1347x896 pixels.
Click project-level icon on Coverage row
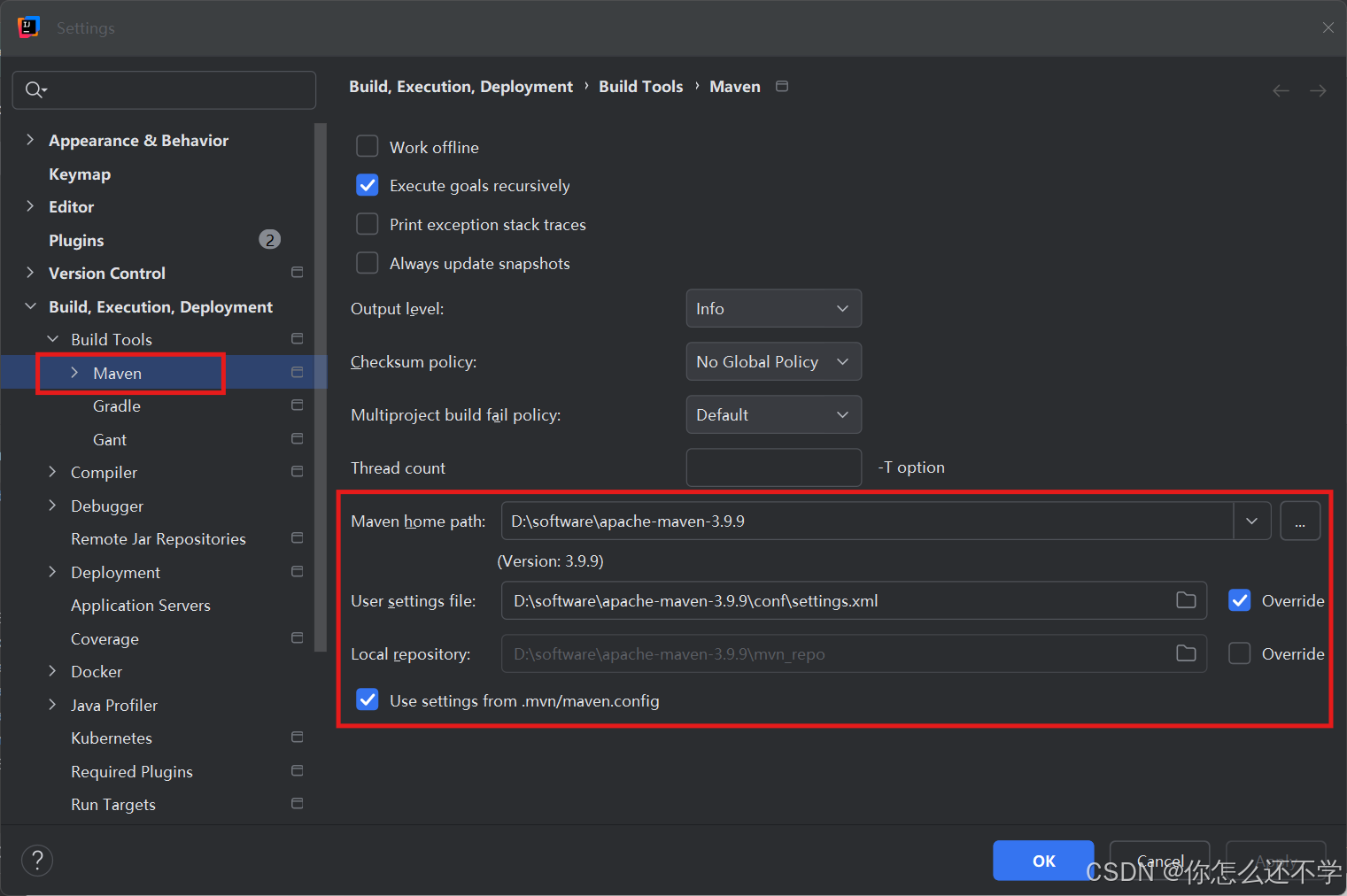pos(298,637)
